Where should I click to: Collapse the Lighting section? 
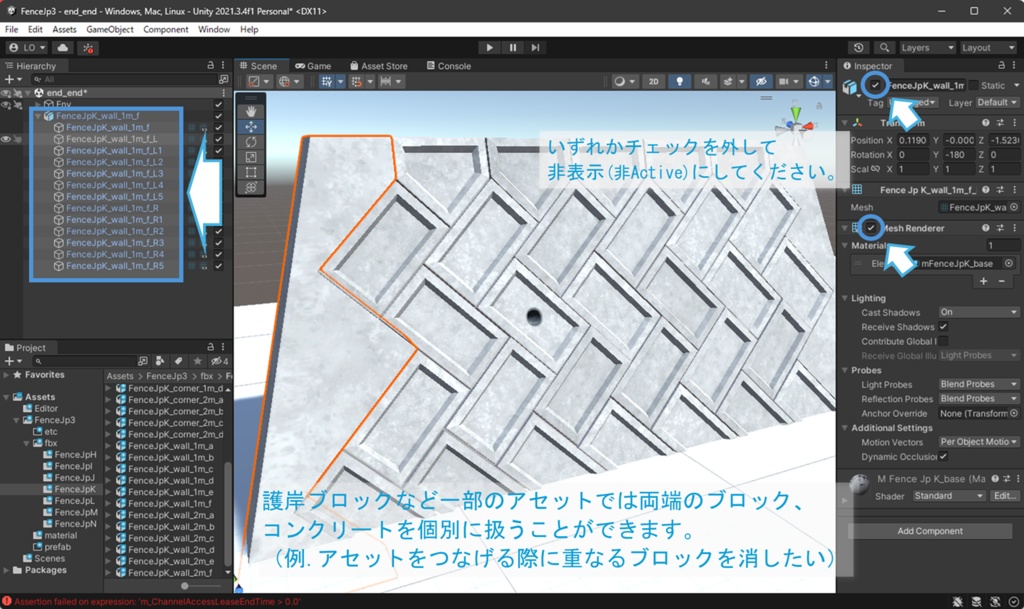(x=844, y=298)
